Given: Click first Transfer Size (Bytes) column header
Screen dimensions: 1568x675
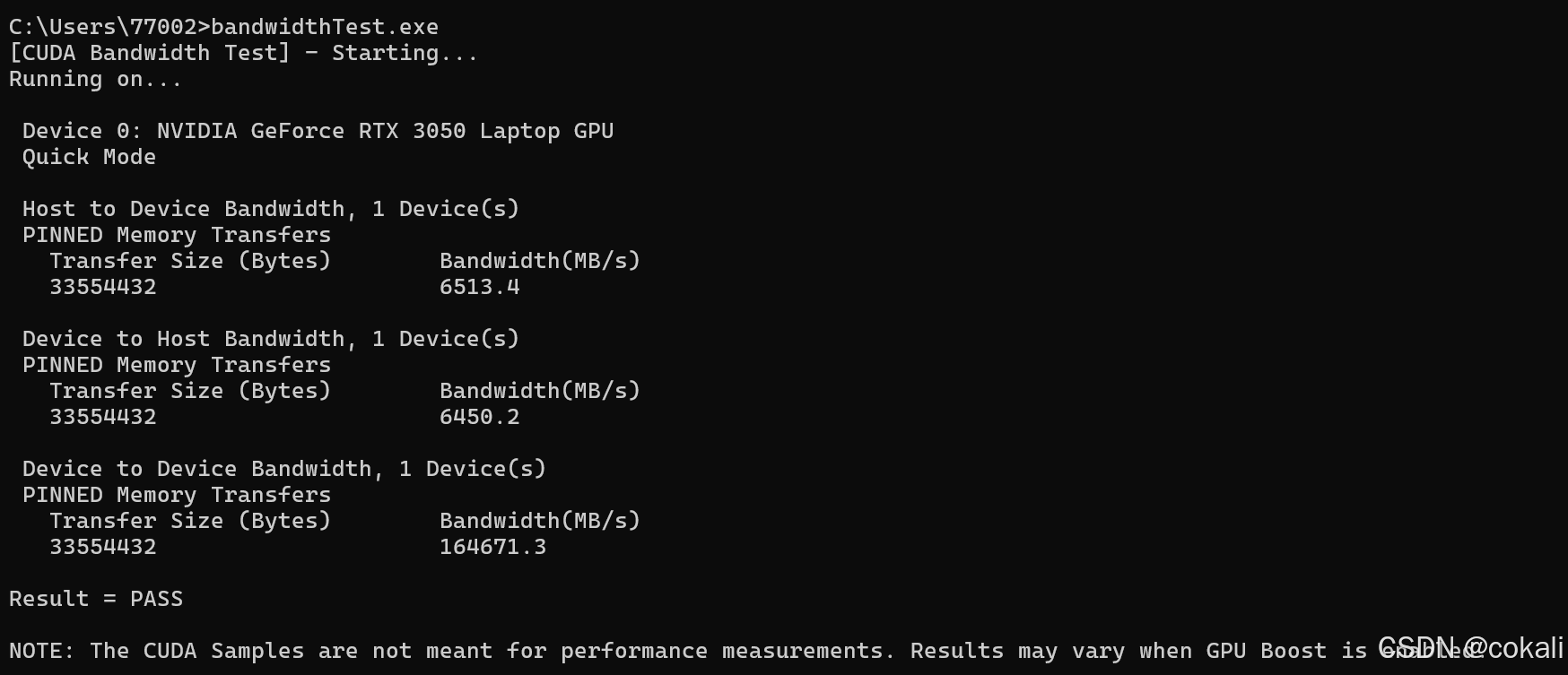Looking at the screenshot, I should point(190,261).
